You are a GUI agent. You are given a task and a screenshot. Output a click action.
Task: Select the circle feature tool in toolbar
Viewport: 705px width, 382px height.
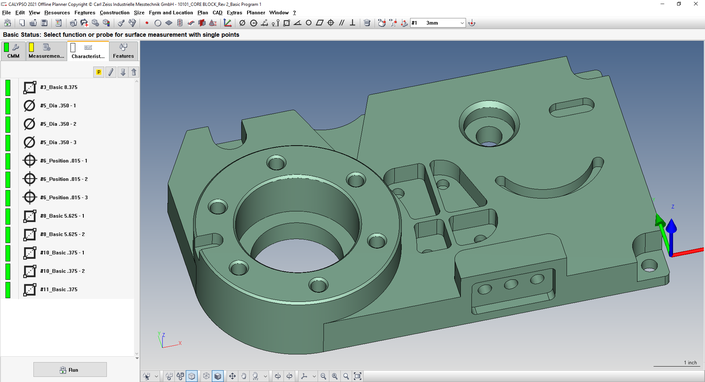pos(158,23)
